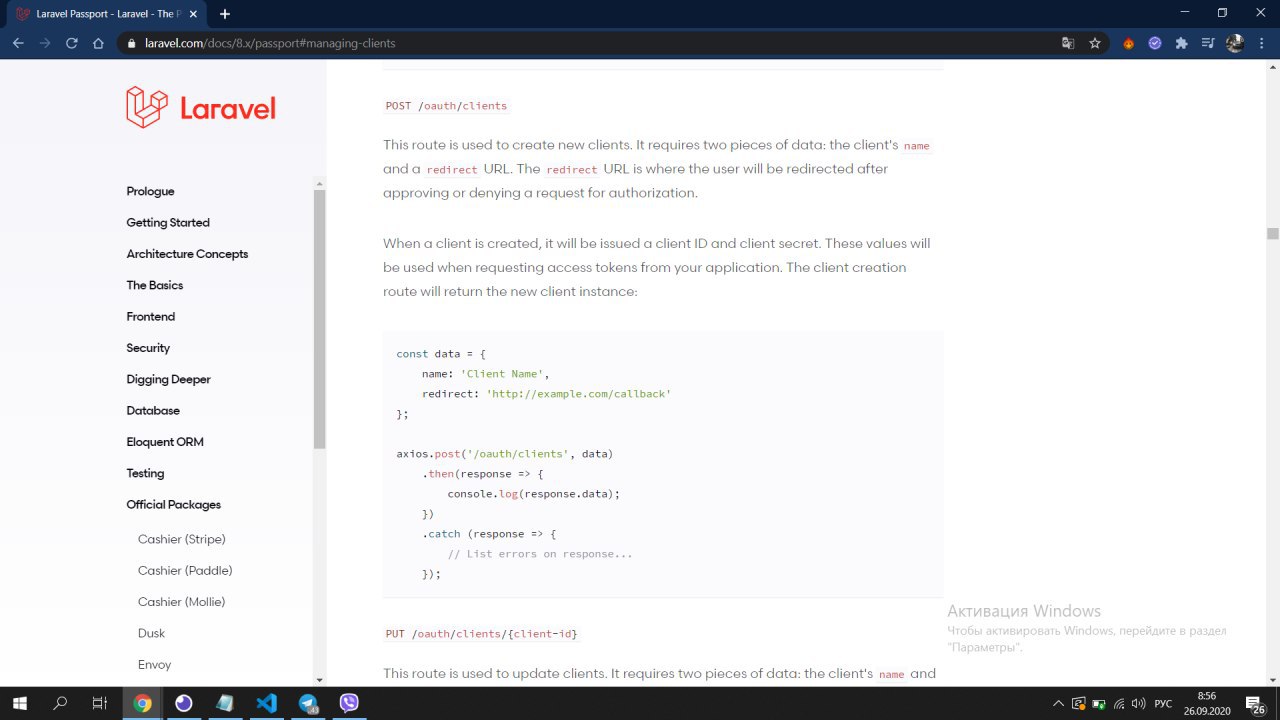Open the Wi-Fi network tray icon
This screenshot has width=1280, height=720.
(1119, 703)
